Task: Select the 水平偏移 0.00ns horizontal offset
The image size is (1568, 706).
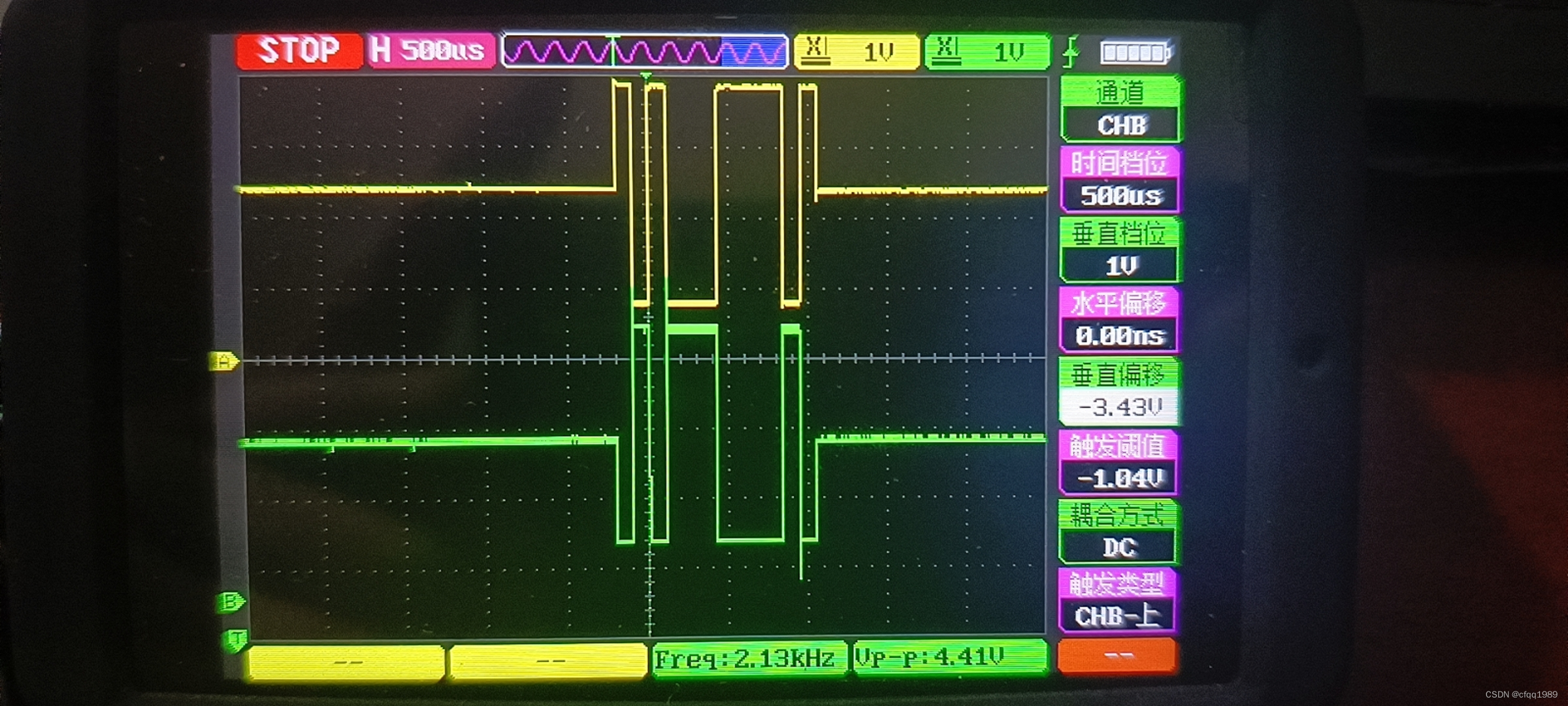Action: 1119,321
